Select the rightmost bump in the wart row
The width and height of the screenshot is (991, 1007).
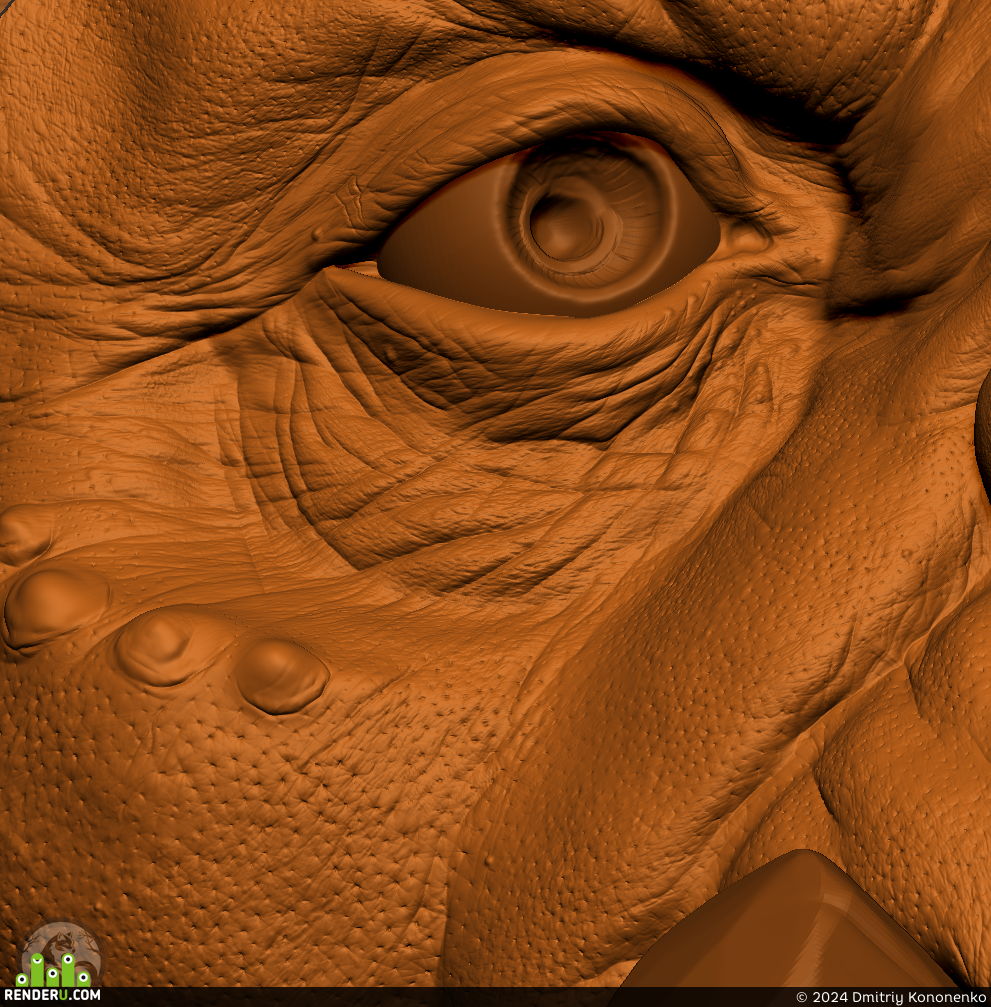click(281, 676)
